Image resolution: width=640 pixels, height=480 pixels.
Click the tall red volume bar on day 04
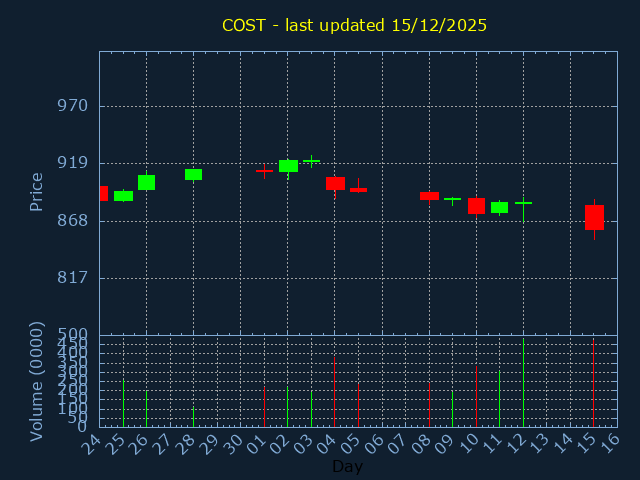334,392
